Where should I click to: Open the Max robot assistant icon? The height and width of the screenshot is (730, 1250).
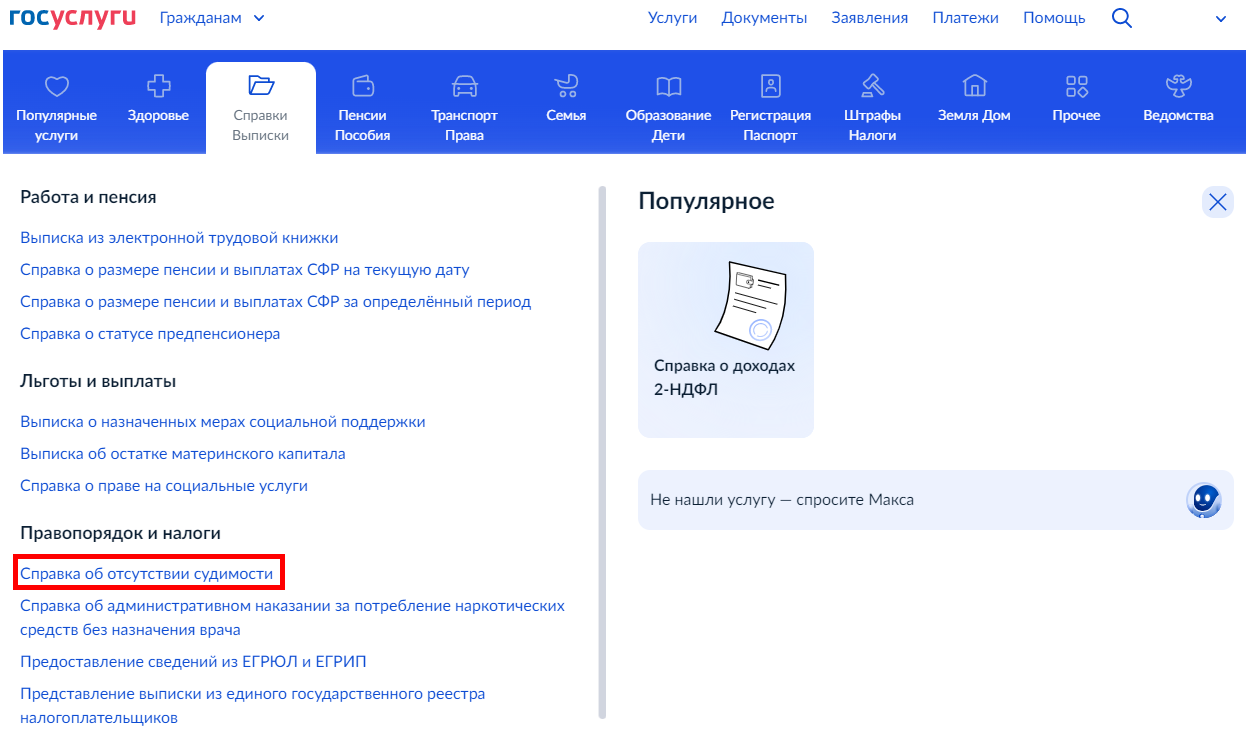click(x=1204, y=499)
